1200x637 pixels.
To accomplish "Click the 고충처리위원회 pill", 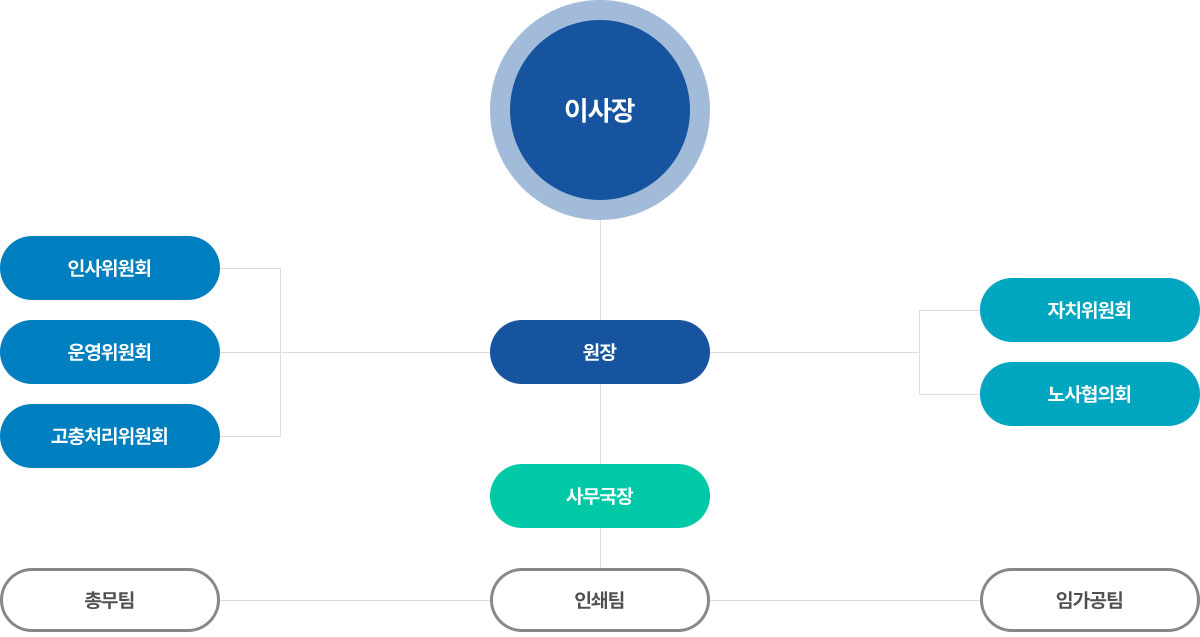I will pos(110,436).
